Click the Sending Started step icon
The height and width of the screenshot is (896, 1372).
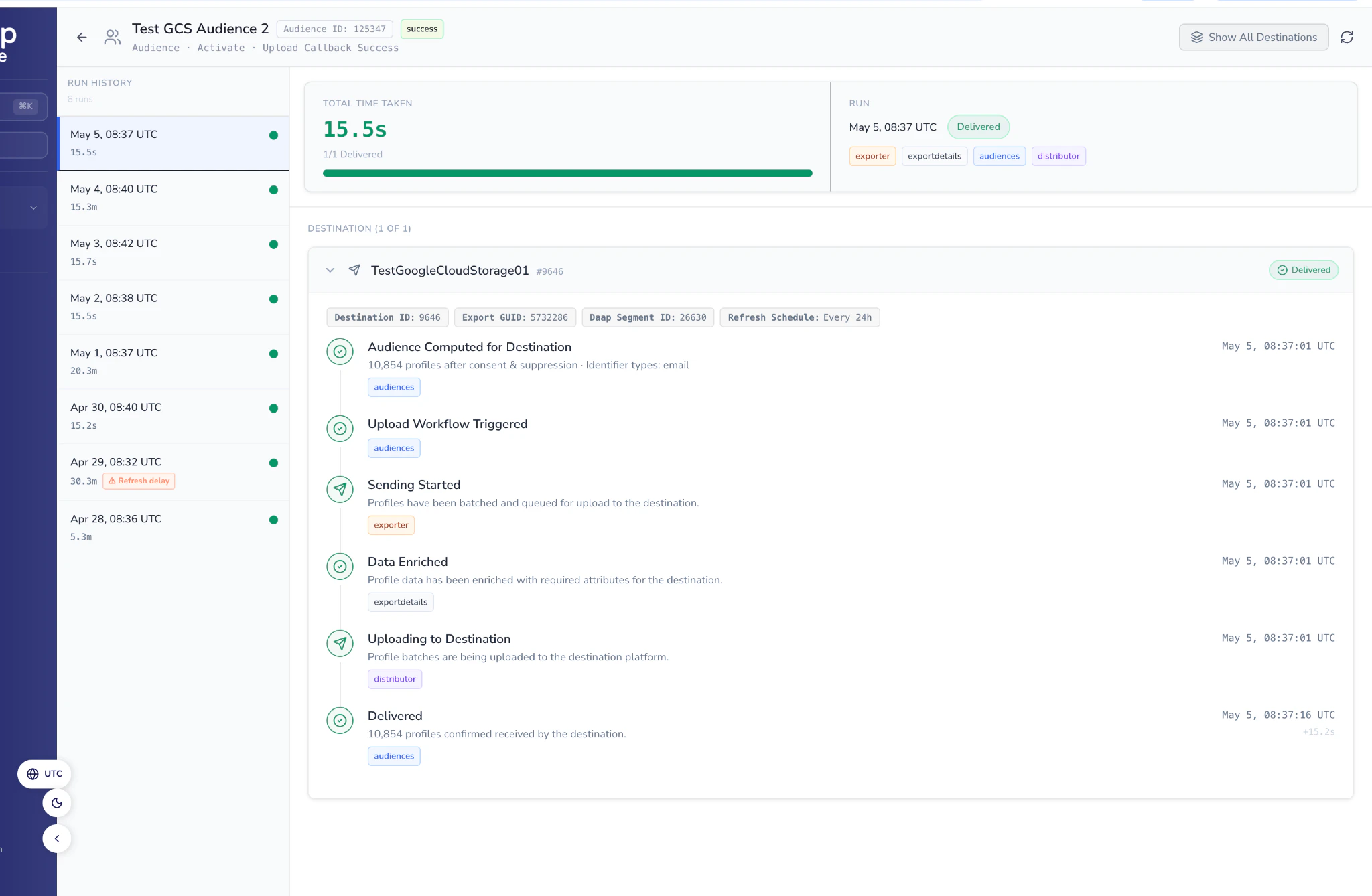click(x=340, y=490)
